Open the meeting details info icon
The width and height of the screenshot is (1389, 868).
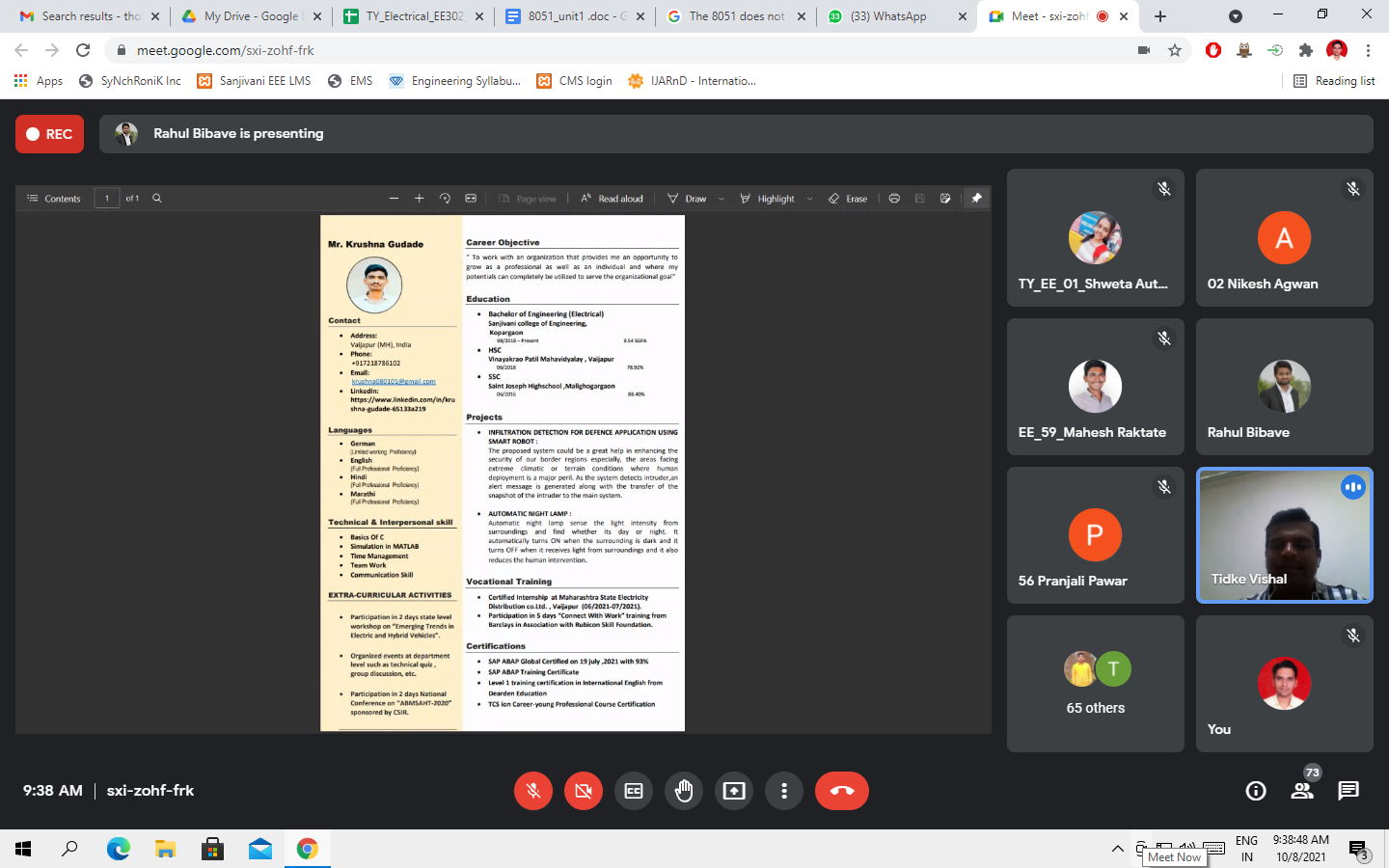[1255, 791]
